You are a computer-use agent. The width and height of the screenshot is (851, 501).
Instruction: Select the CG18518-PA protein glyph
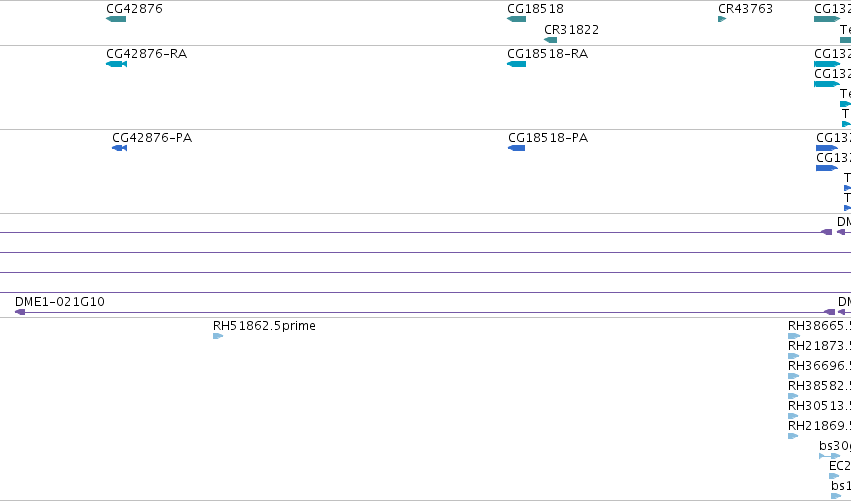[516, 148]
